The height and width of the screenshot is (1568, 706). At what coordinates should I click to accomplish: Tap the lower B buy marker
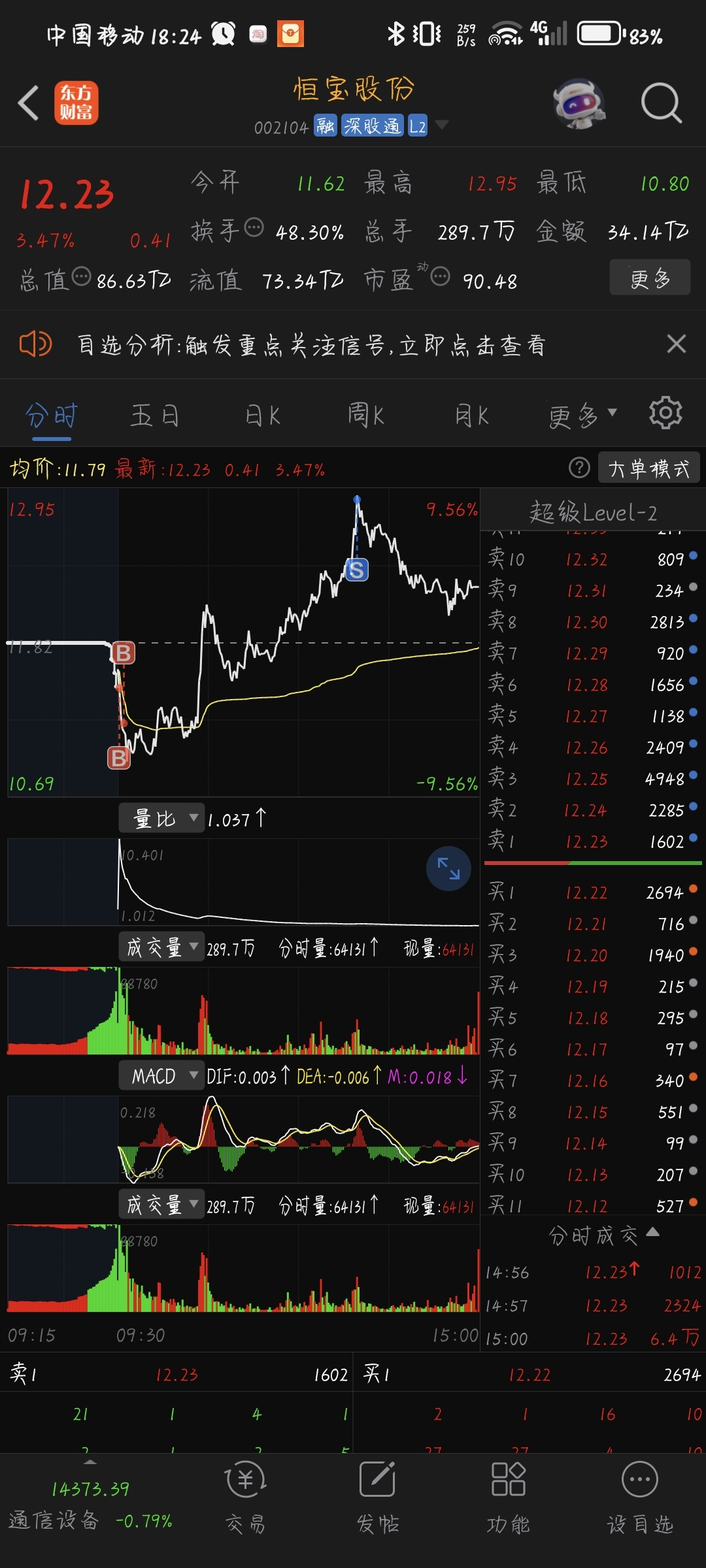[119, 758]
